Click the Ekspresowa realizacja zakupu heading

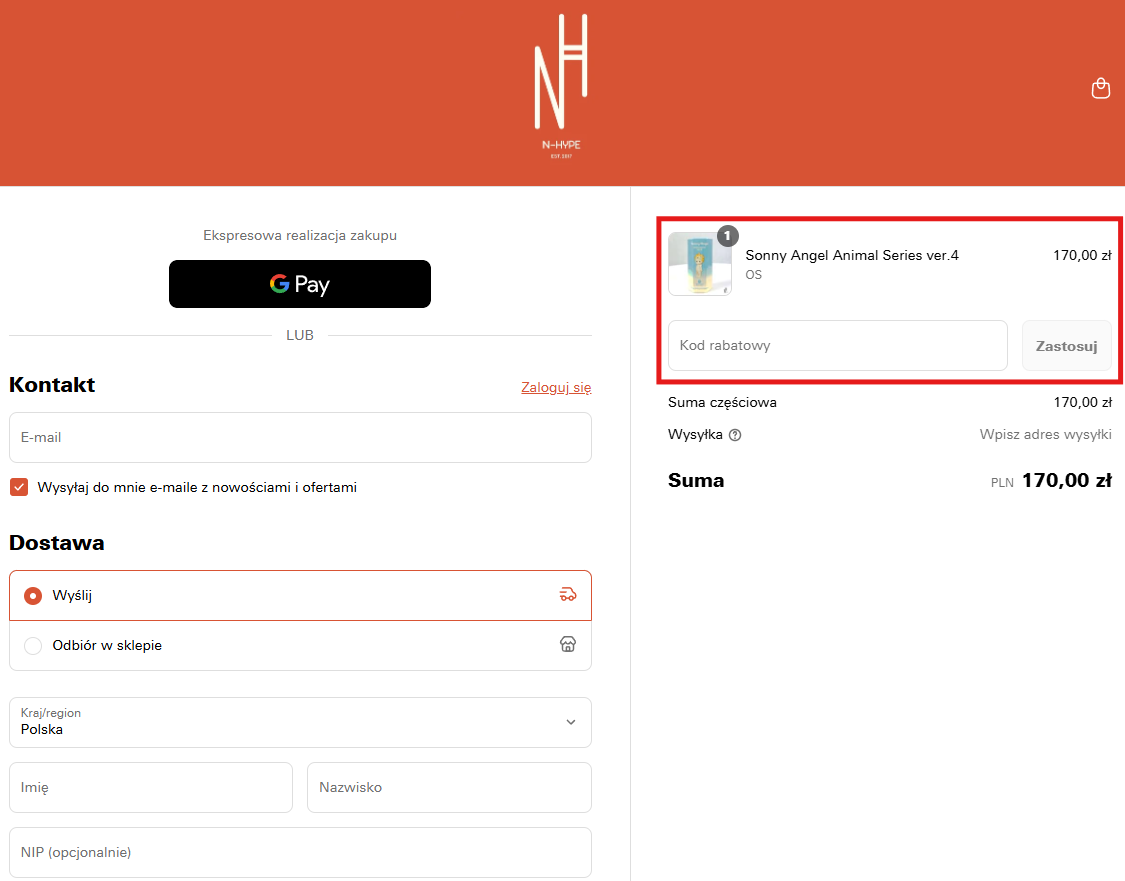(300, 235)
